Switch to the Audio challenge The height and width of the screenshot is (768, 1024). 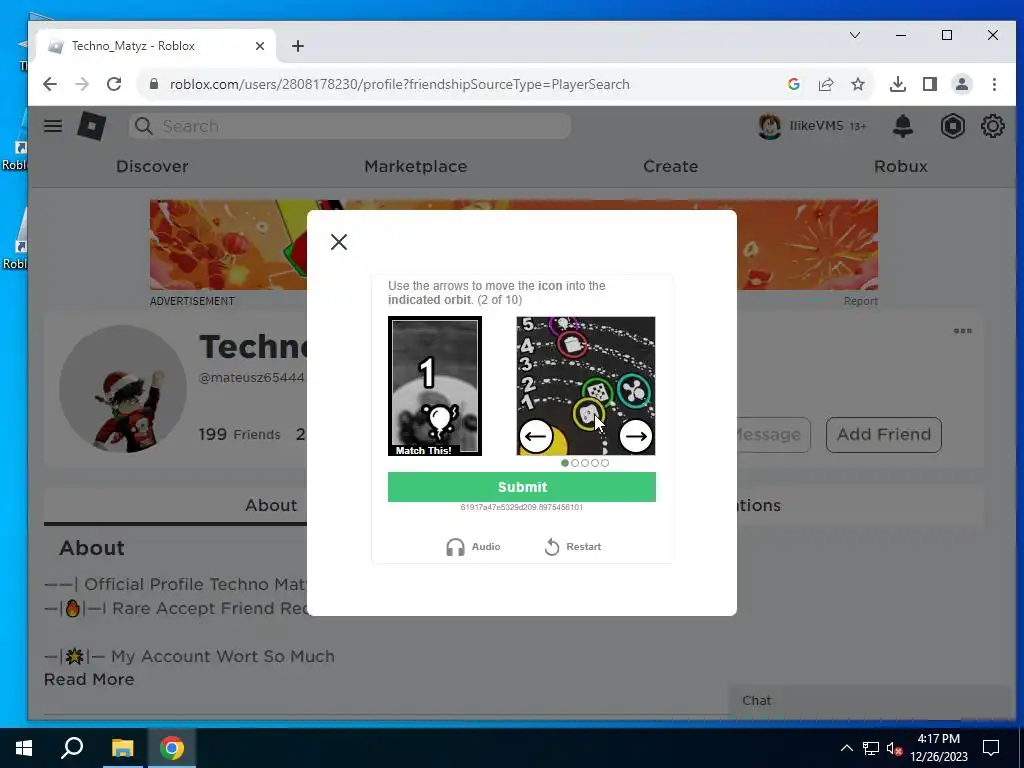pyautogui.click(x=473, y=547)
